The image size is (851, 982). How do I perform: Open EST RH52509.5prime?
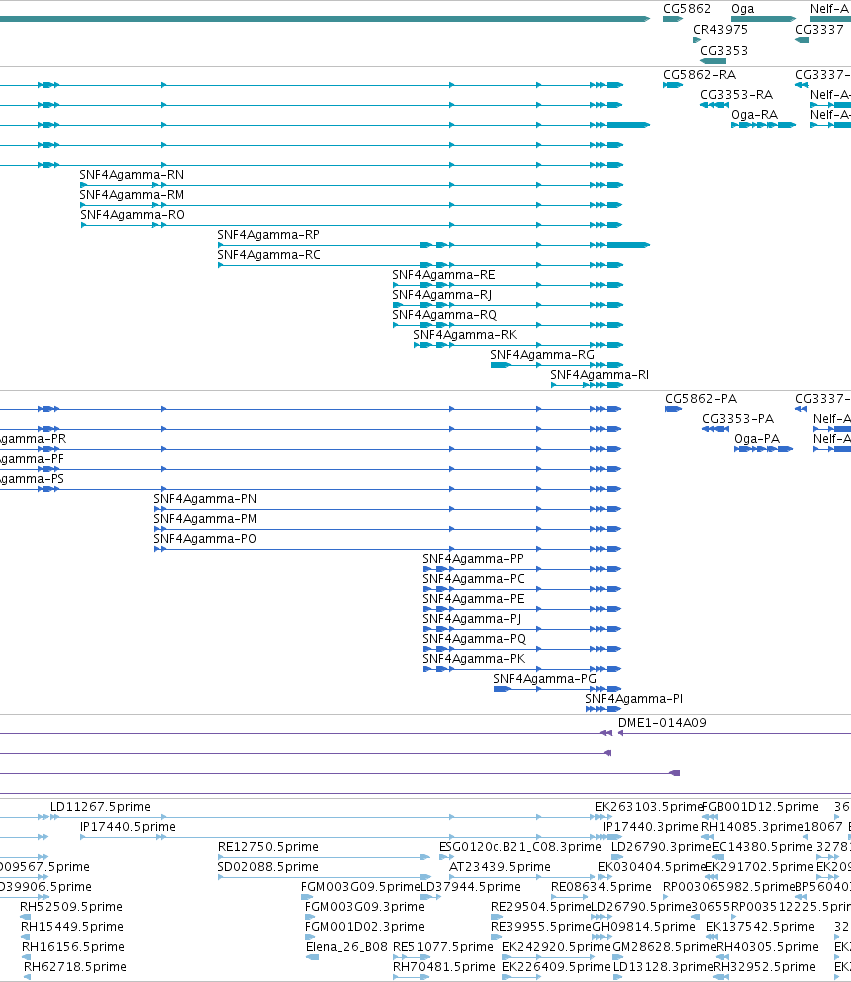pyautogui.click(x=71, y=907)
